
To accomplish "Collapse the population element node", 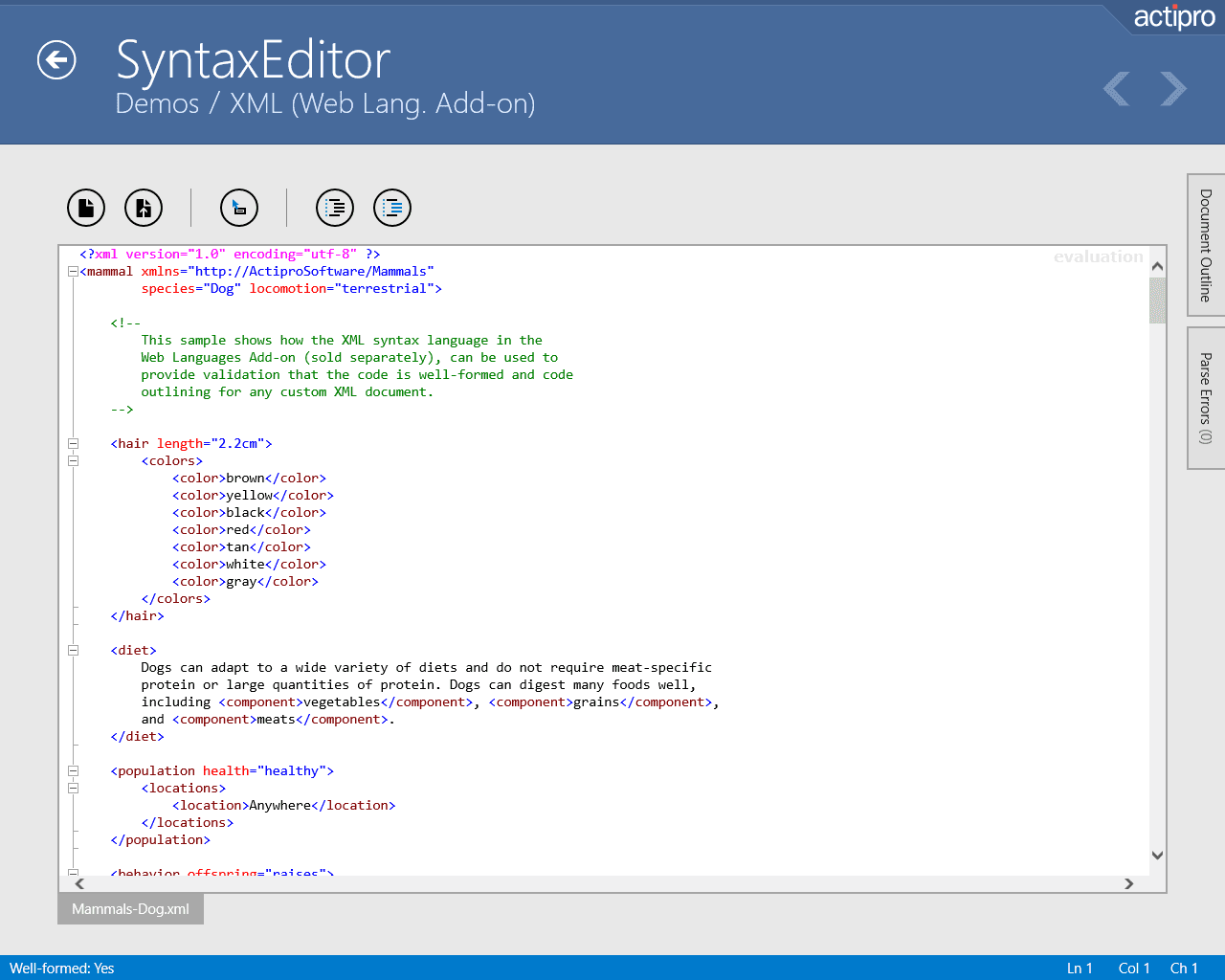I will [x=73, y=771].
